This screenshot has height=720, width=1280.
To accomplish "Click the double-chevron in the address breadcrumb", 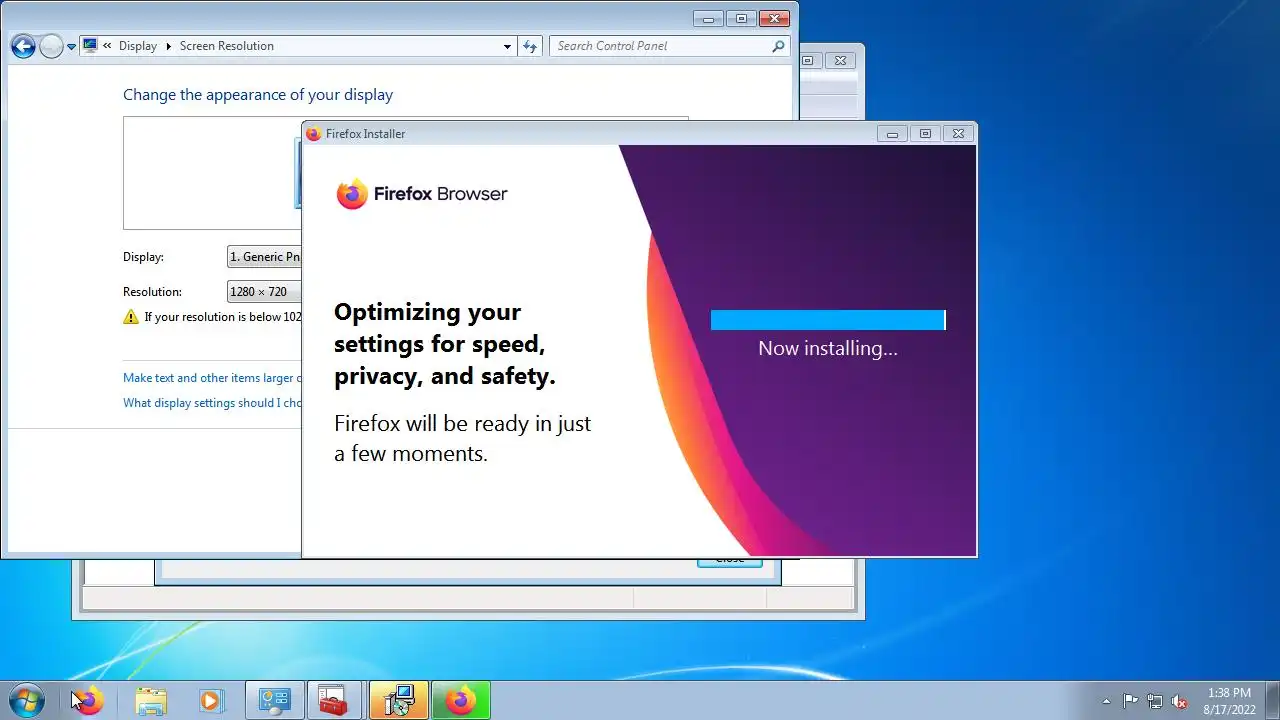I will pyautogui.click(x=107, y=46).
